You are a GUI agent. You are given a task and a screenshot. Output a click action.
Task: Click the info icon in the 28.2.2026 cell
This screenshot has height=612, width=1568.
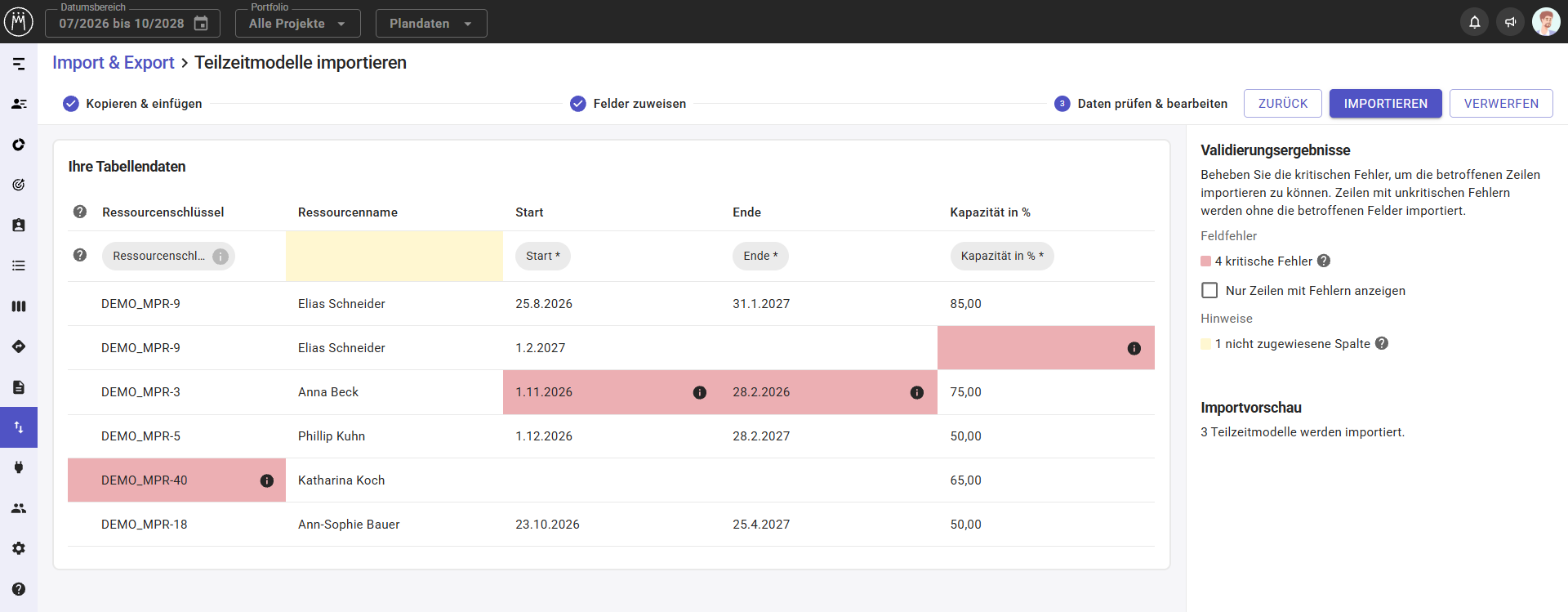[x=917, y=392]
